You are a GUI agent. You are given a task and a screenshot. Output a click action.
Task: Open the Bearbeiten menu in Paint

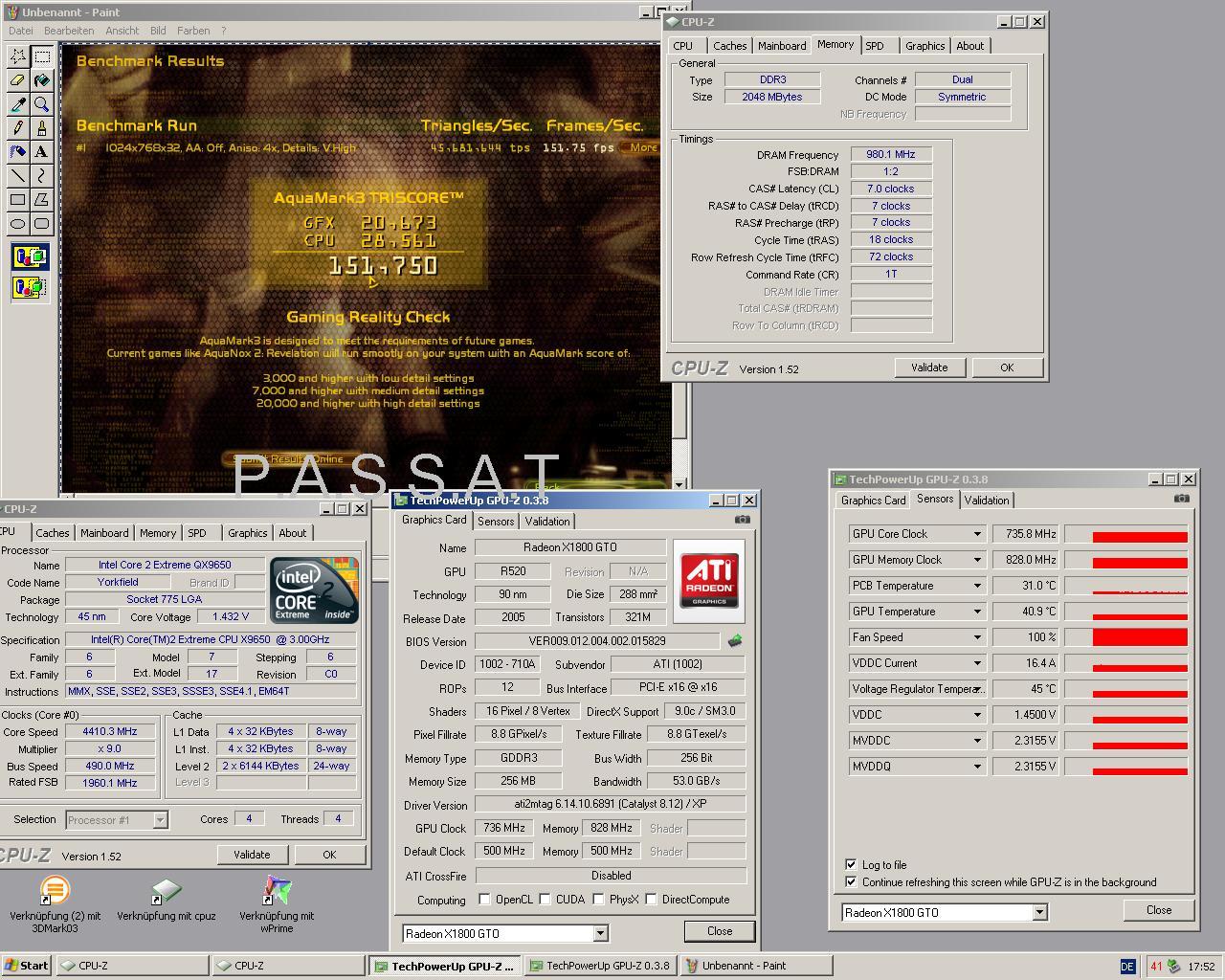[x=69, y=31]
